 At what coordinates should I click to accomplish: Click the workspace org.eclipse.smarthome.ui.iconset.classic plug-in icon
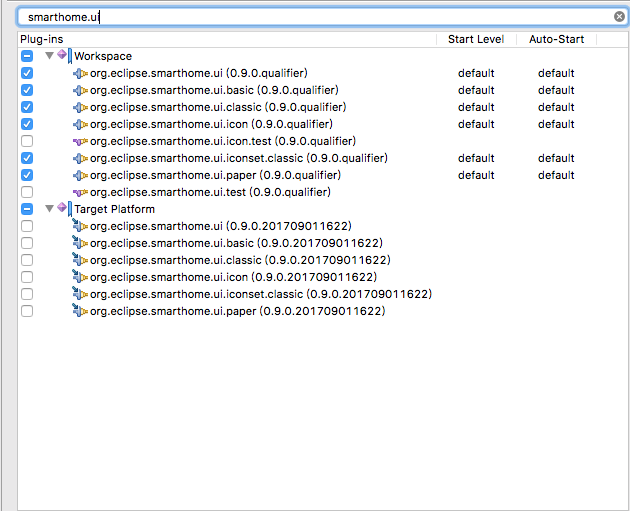80,158
